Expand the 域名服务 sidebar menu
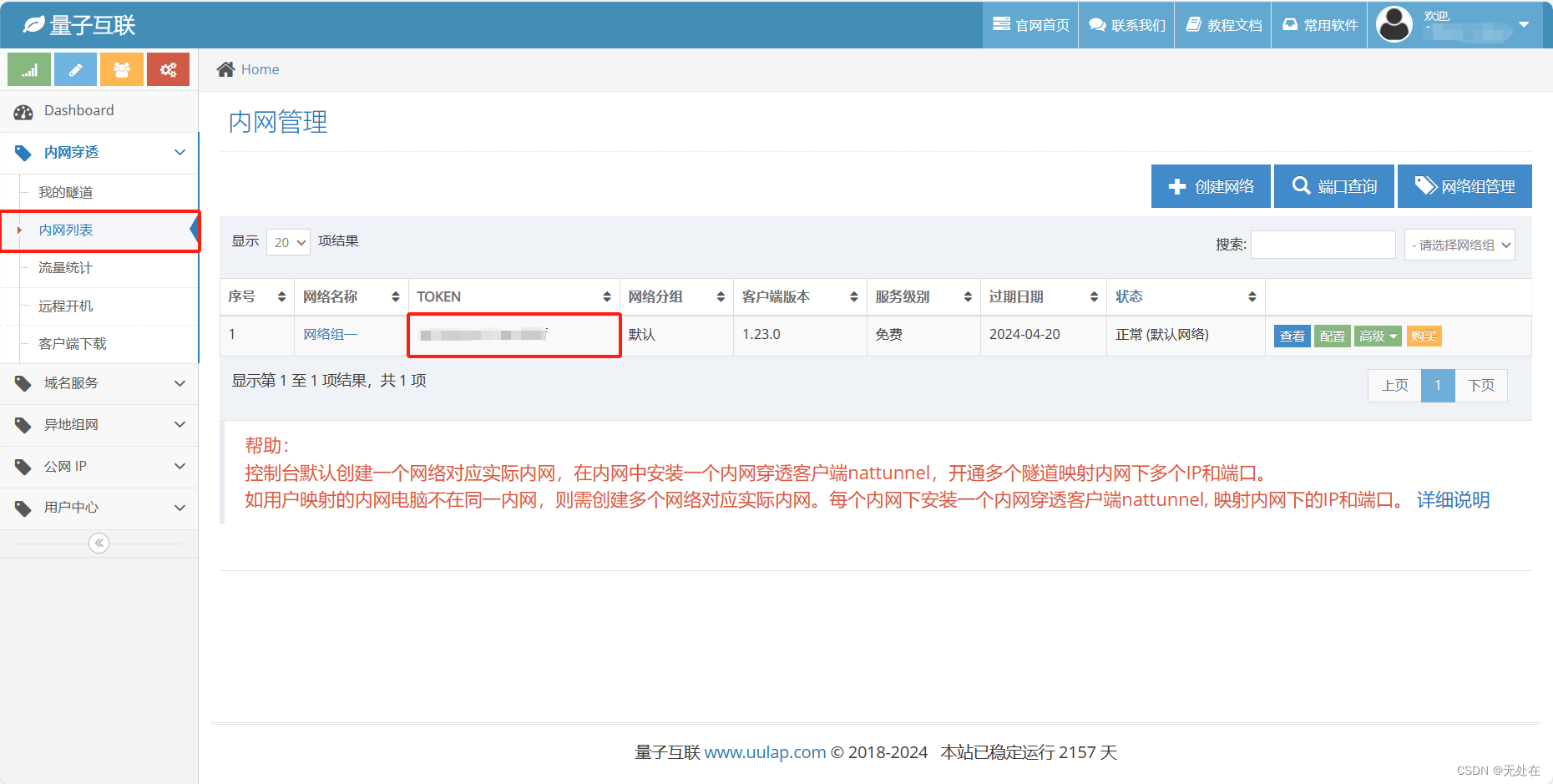 click(x=99, y=383)
